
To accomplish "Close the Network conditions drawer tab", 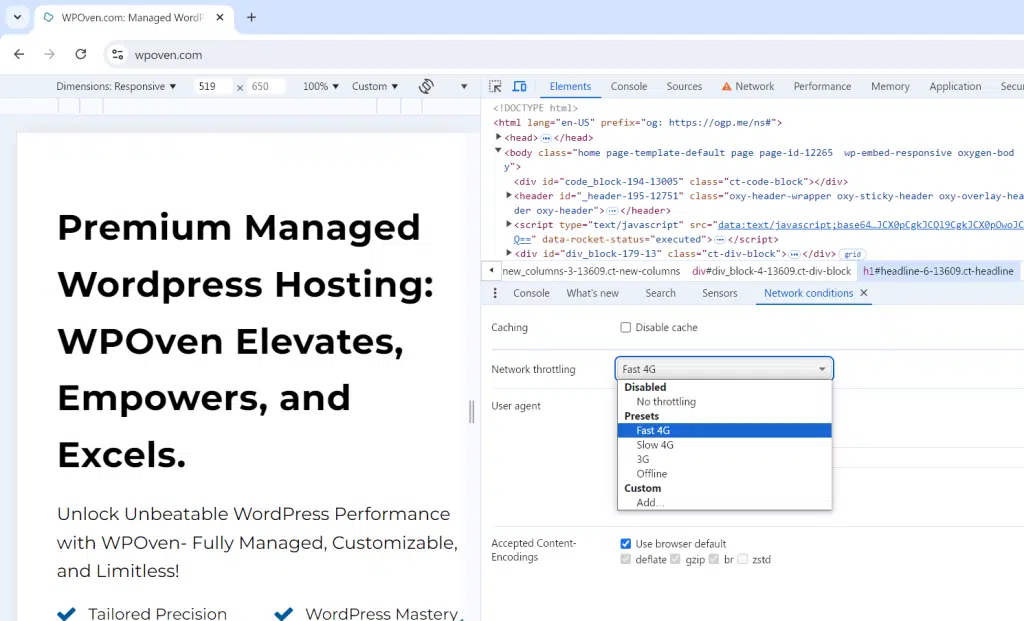I will [x=864, y=293].
